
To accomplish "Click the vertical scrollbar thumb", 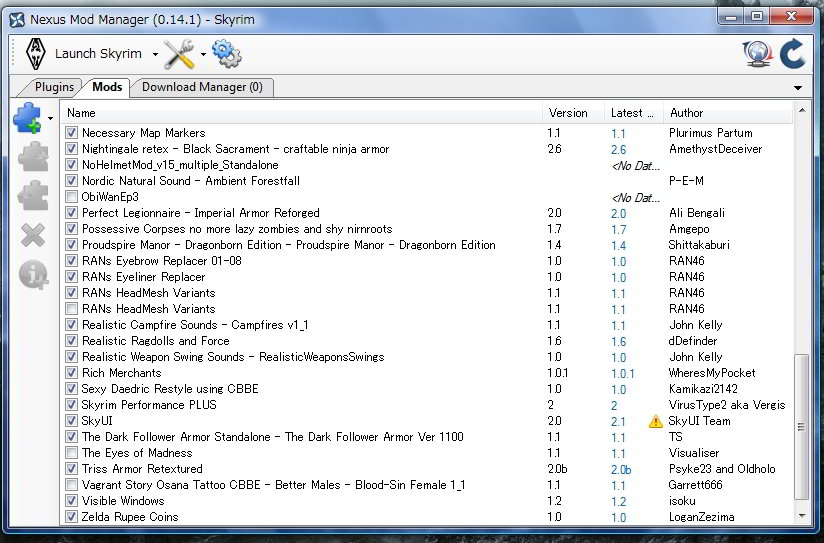I will point(801,426).
